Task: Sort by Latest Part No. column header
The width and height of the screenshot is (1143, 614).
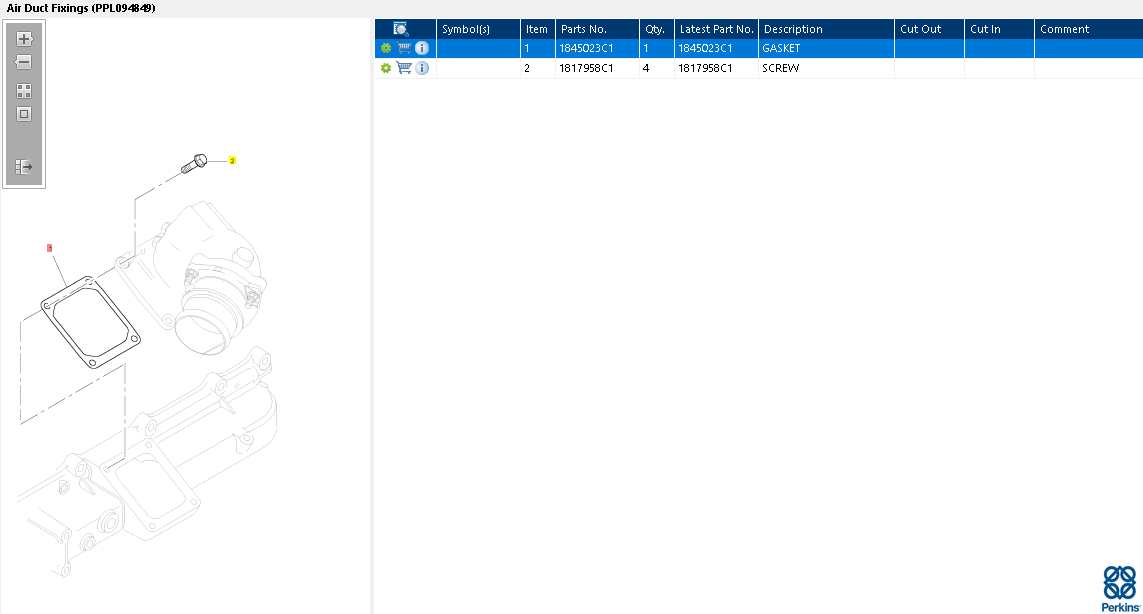Action: click(717, 29)
